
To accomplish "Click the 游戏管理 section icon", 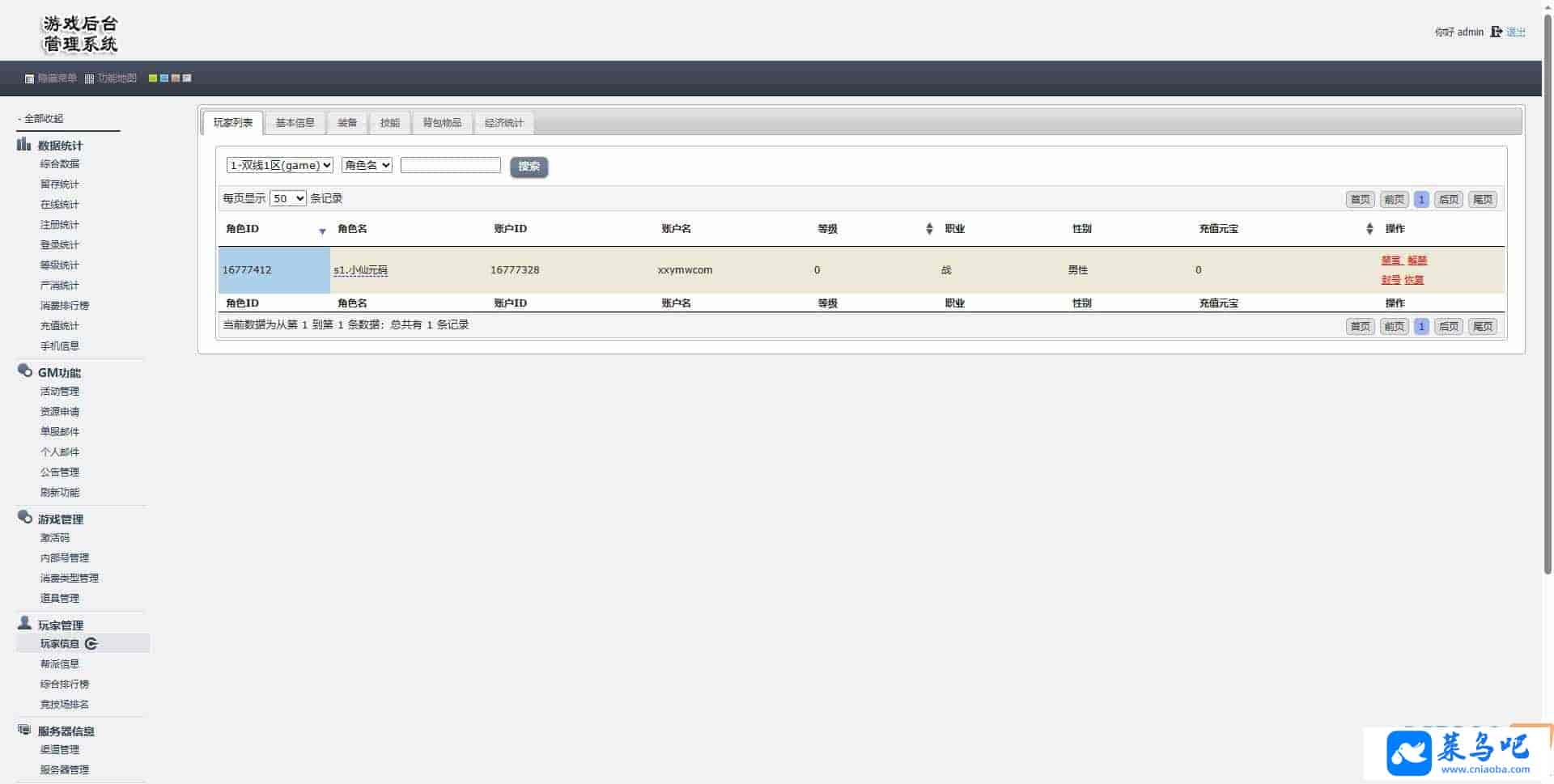I will pyautogui.click(x=24, y=518).
